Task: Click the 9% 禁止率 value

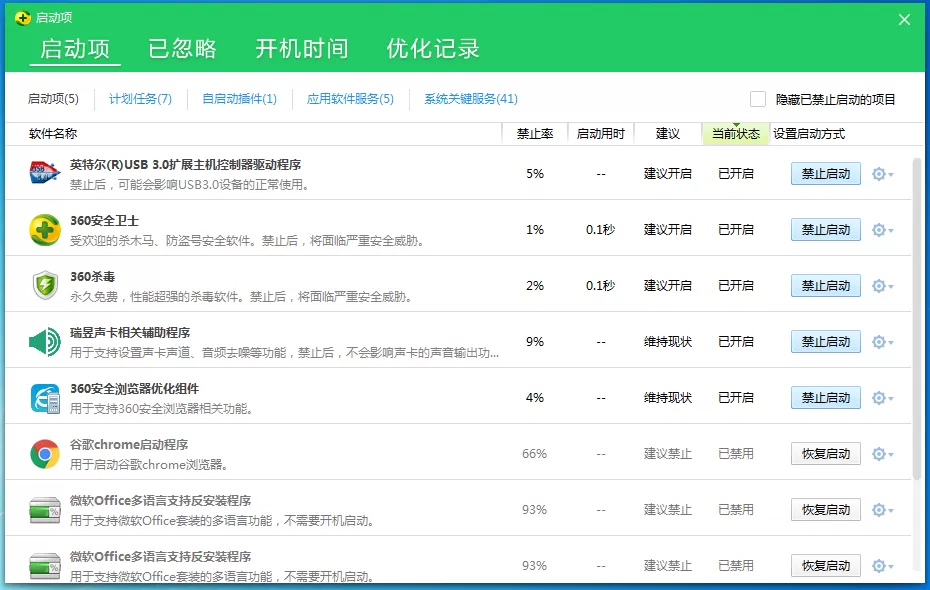Action: tap(534, 342)
